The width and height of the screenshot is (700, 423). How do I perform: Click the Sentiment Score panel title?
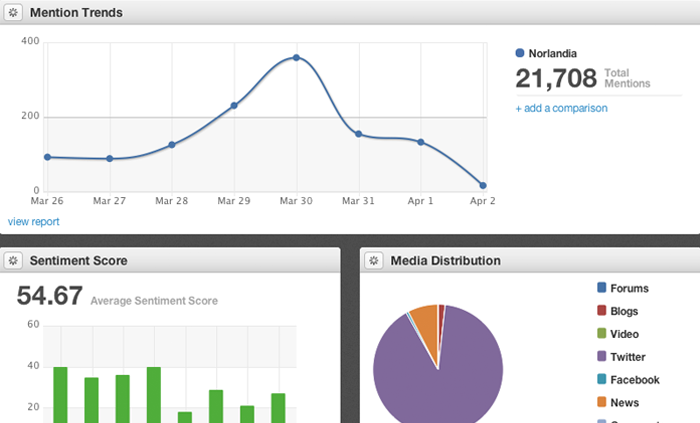(x=79, y=261)
